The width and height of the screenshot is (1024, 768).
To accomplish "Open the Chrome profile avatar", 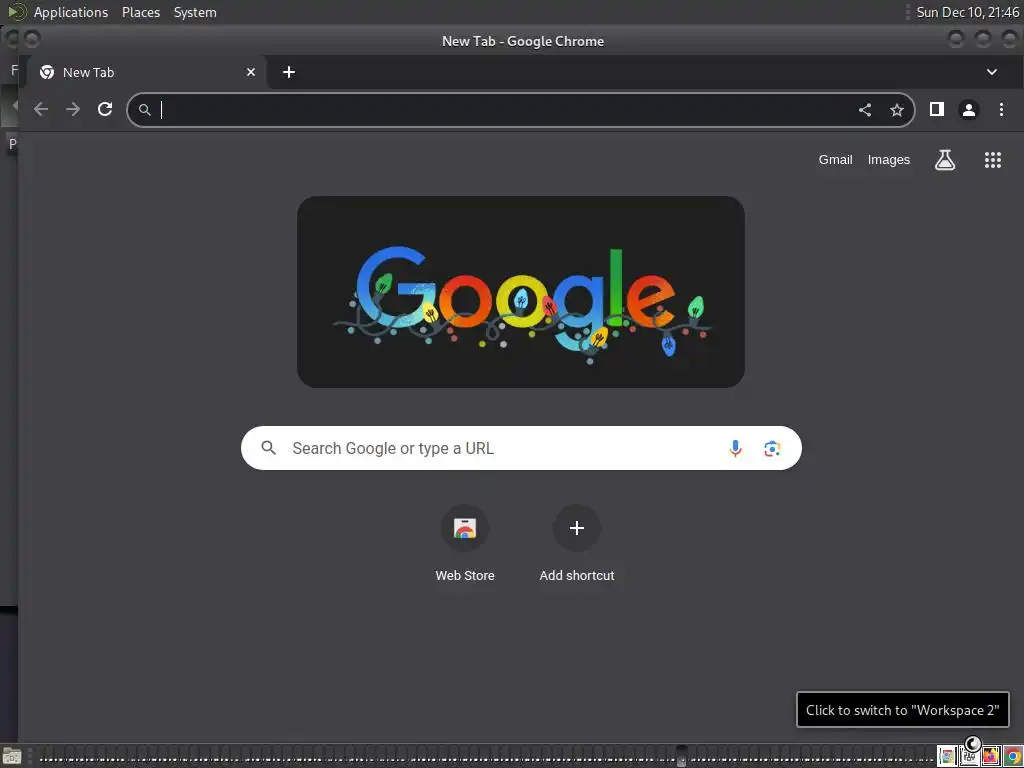I will coord(968,110).
